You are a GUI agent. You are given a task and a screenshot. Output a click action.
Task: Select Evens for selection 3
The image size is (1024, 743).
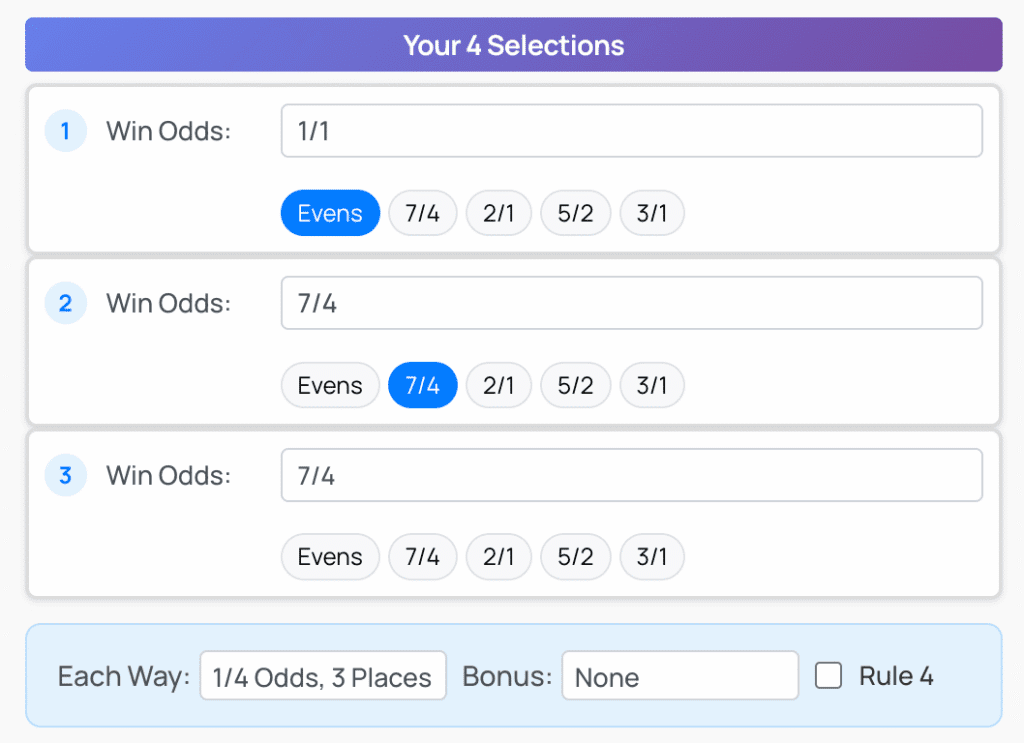(330, 558)
